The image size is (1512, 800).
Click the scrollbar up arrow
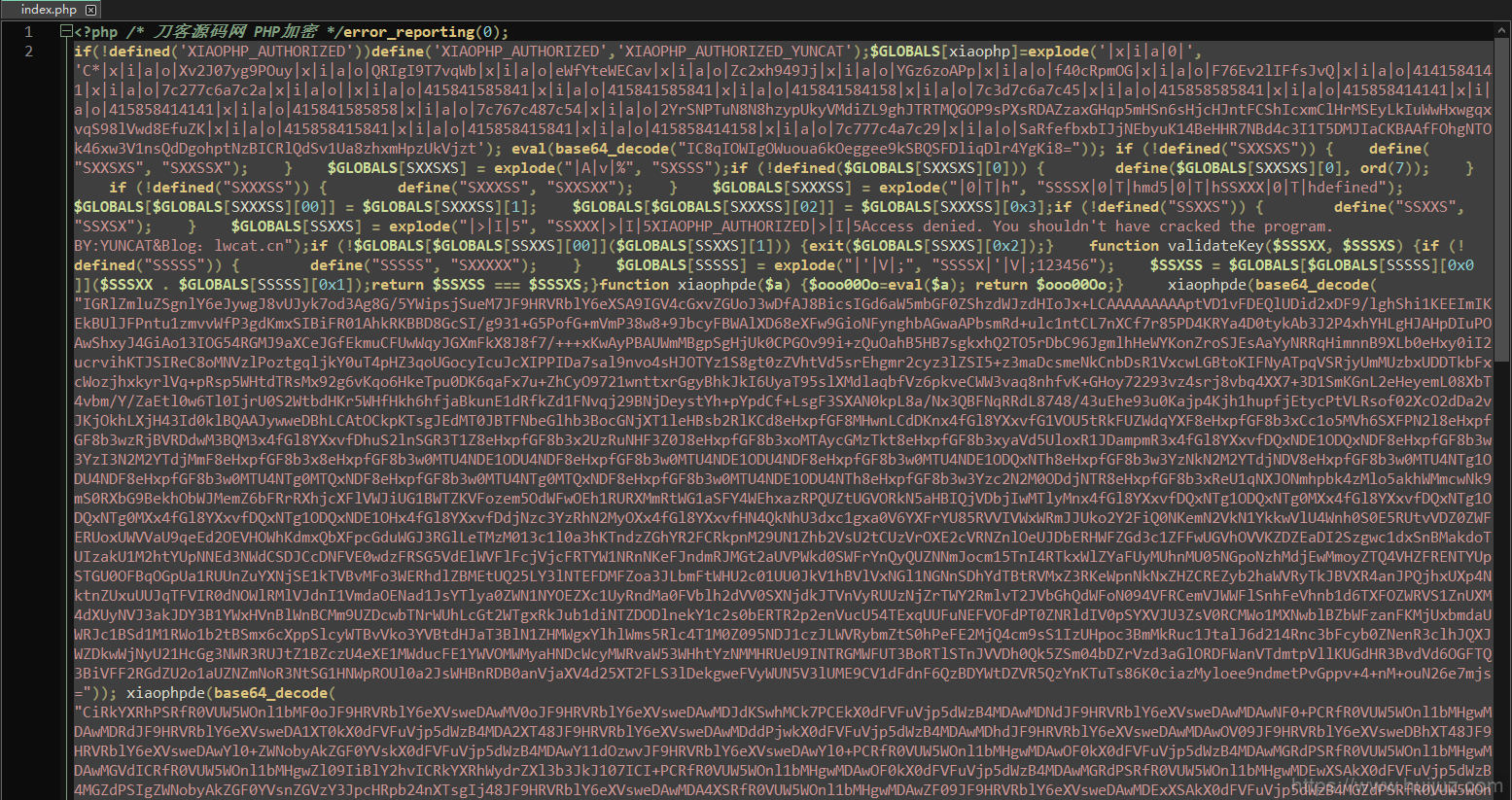click(1502, 31)
